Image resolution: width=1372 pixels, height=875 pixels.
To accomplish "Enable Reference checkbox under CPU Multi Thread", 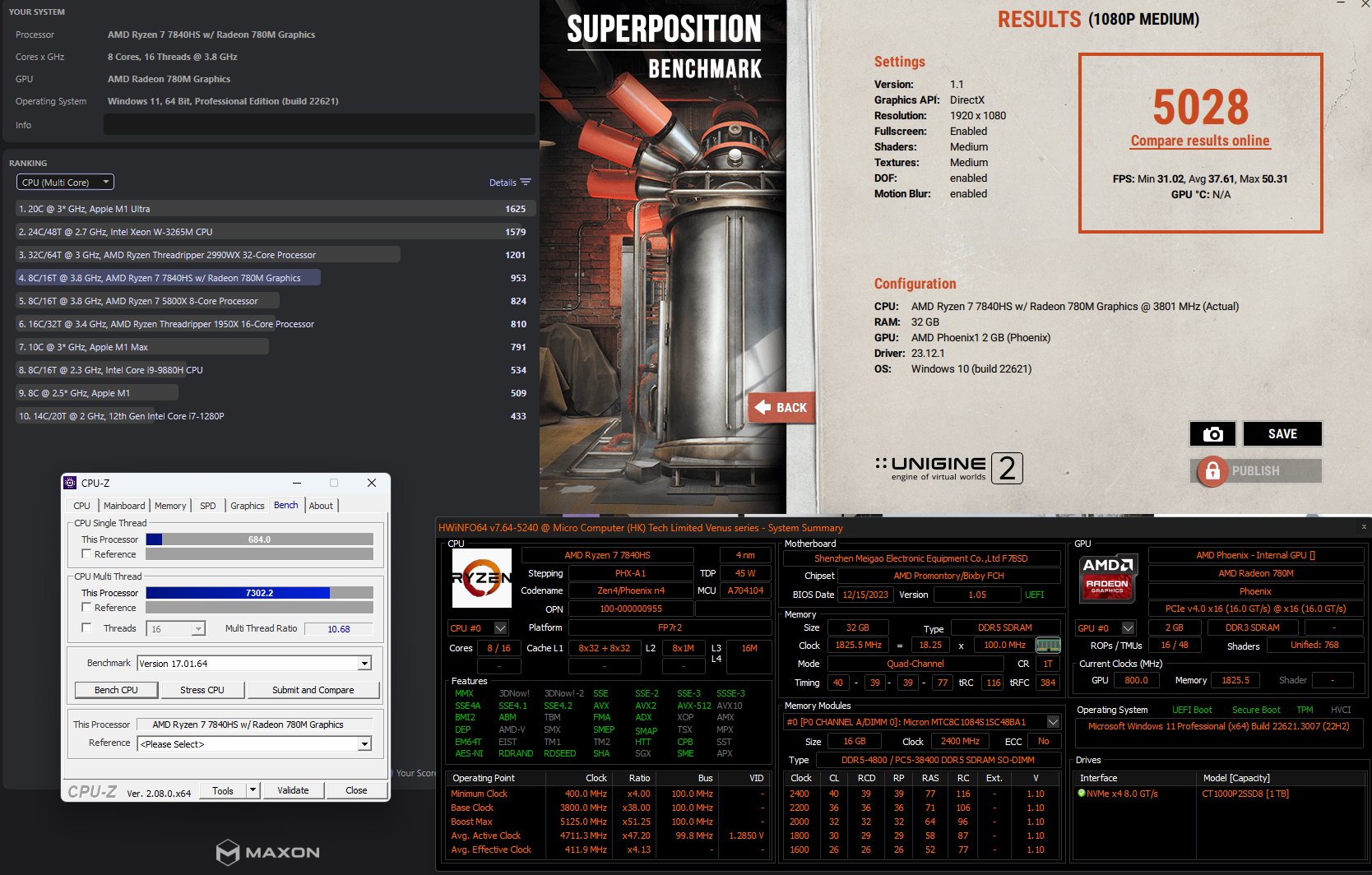I will pyautogui.click(x=86, y=608).
